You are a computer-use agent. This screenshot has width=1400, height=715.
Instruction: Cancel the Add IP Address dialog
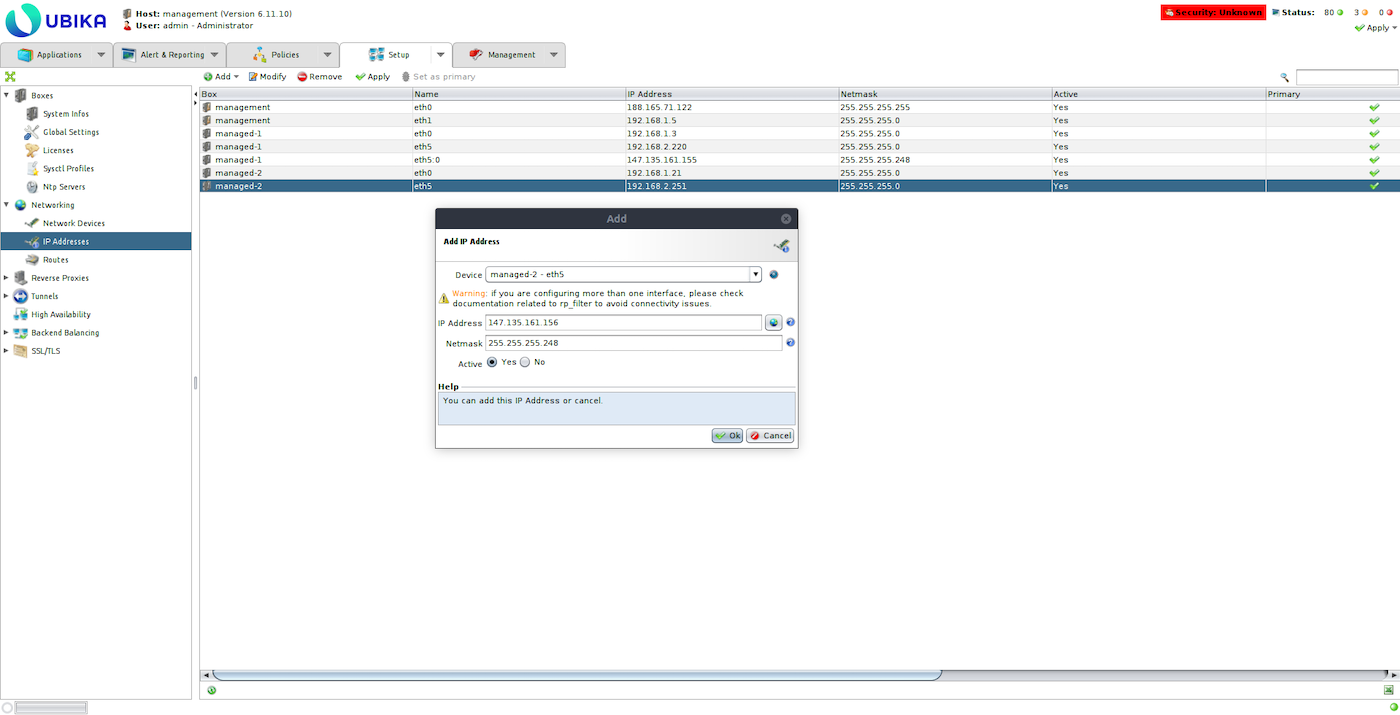[x=770, y=436]
